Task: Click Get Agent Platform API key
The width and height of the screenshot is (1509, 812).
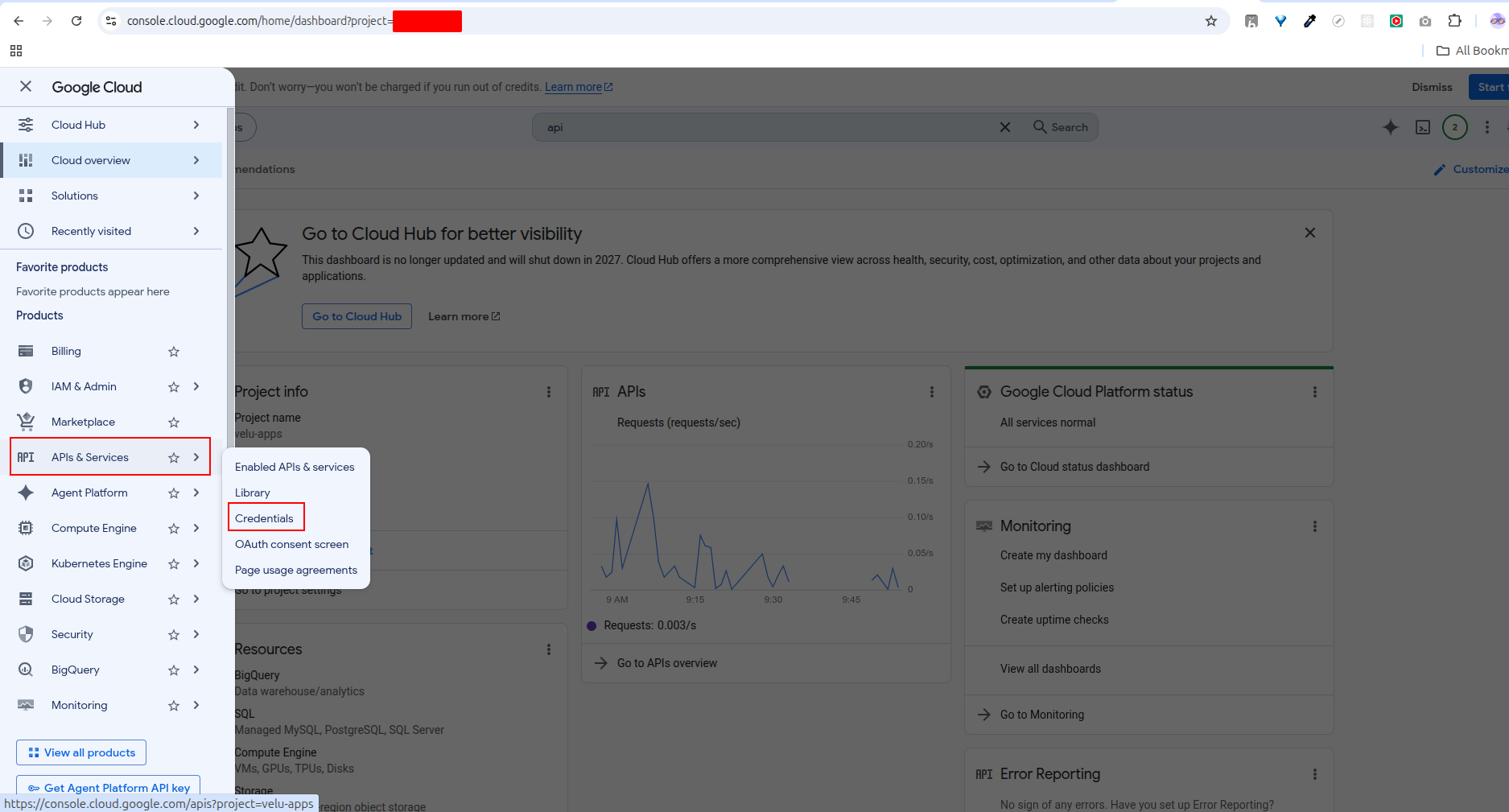Action: [x=109, y=787]
